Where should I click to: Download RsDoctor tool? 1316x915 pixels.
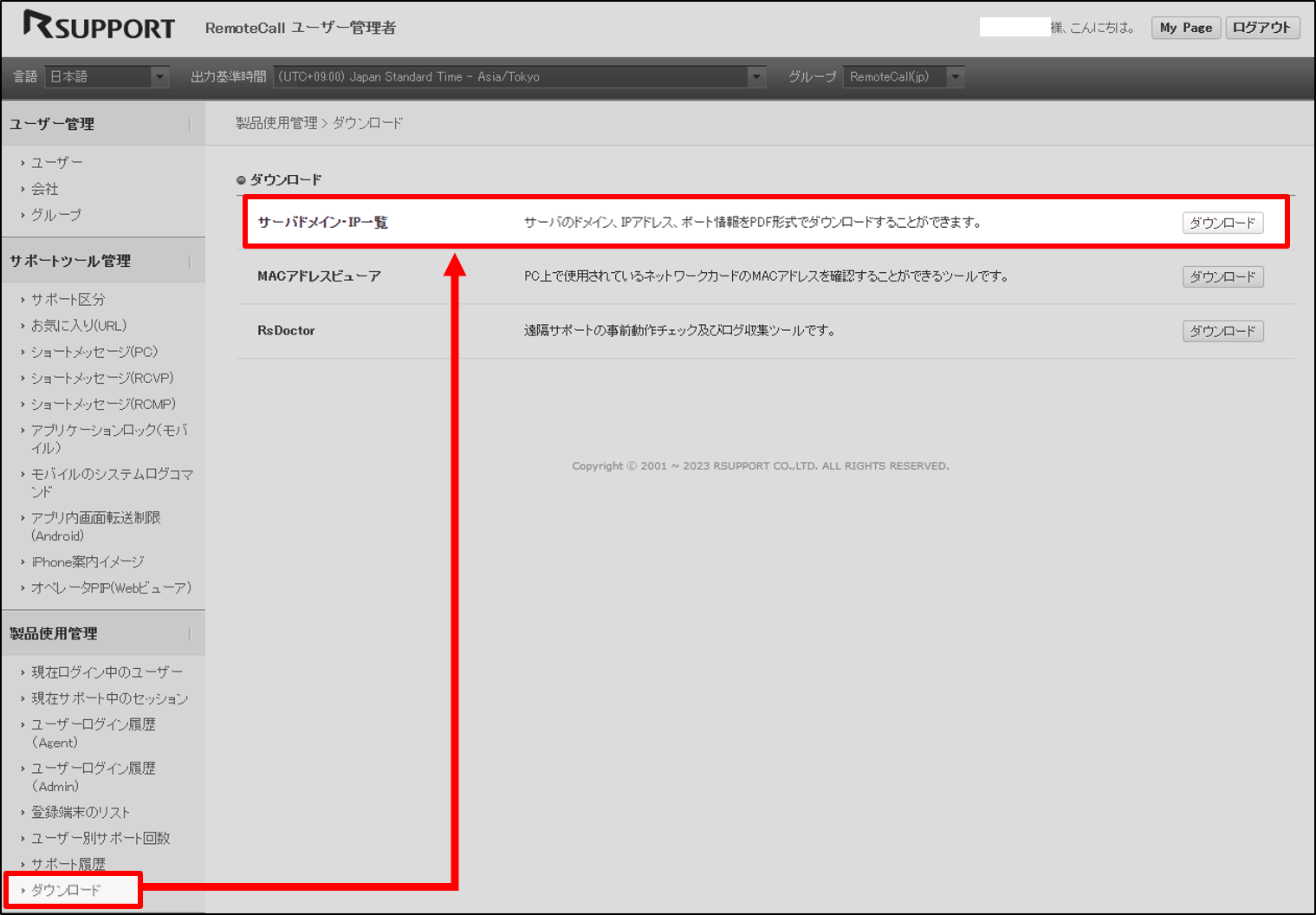pos(1222,331)
